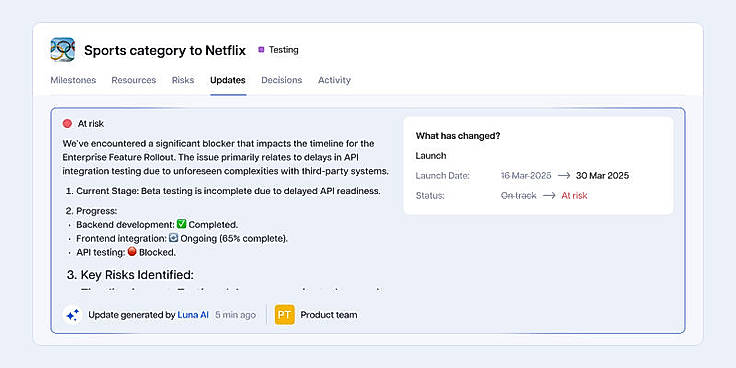The image size is (736, 368).
Task: Click the Frontend integration bullet line
Action: (x=178, y=238)
